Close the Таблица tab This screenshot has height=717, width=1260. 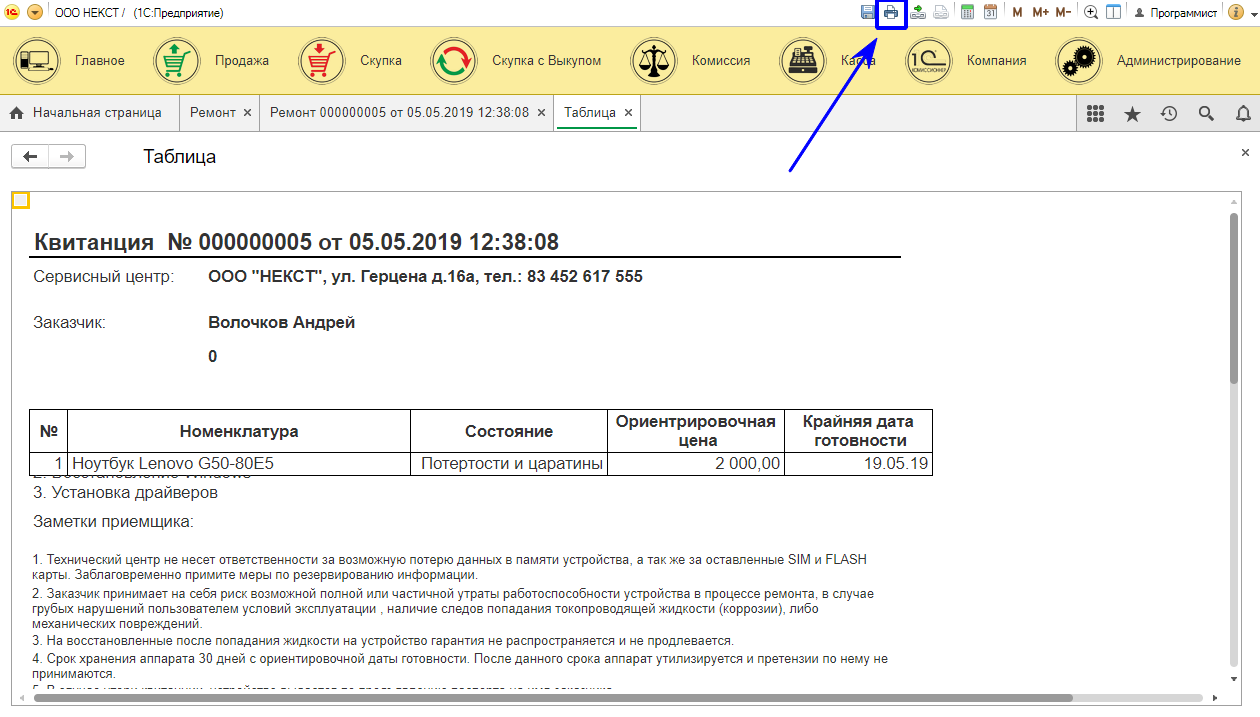[x=628, y=113]
